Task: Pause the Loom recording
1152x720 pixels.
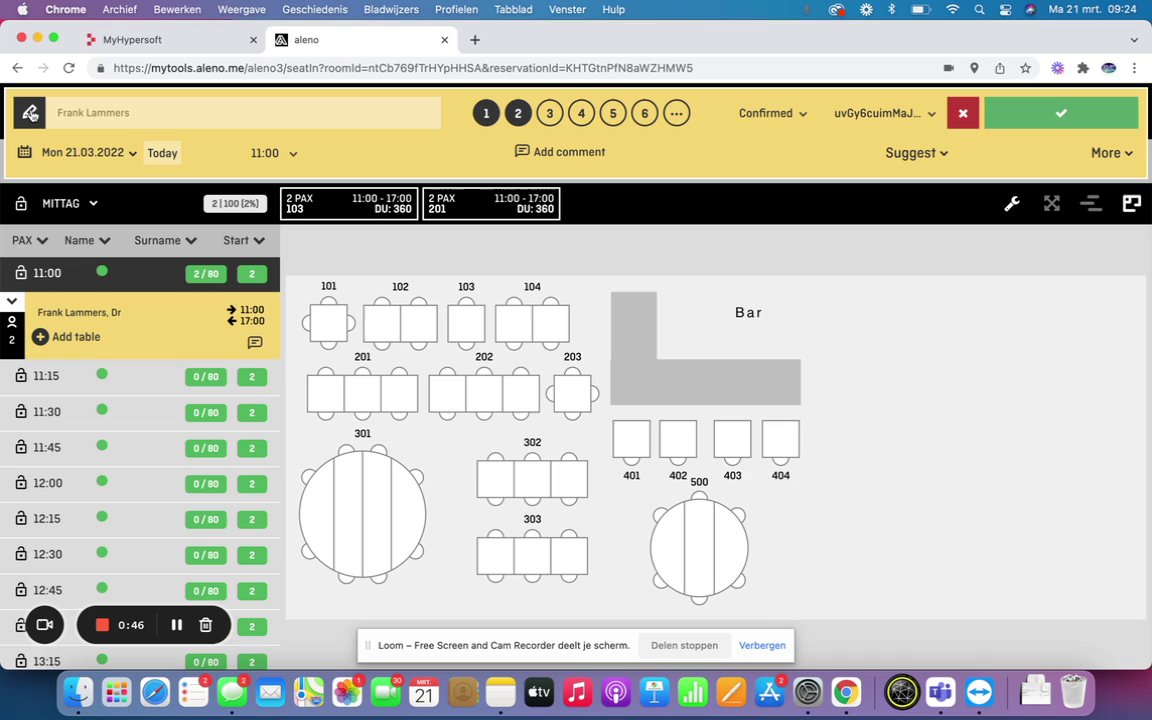Action: [176, 624]
